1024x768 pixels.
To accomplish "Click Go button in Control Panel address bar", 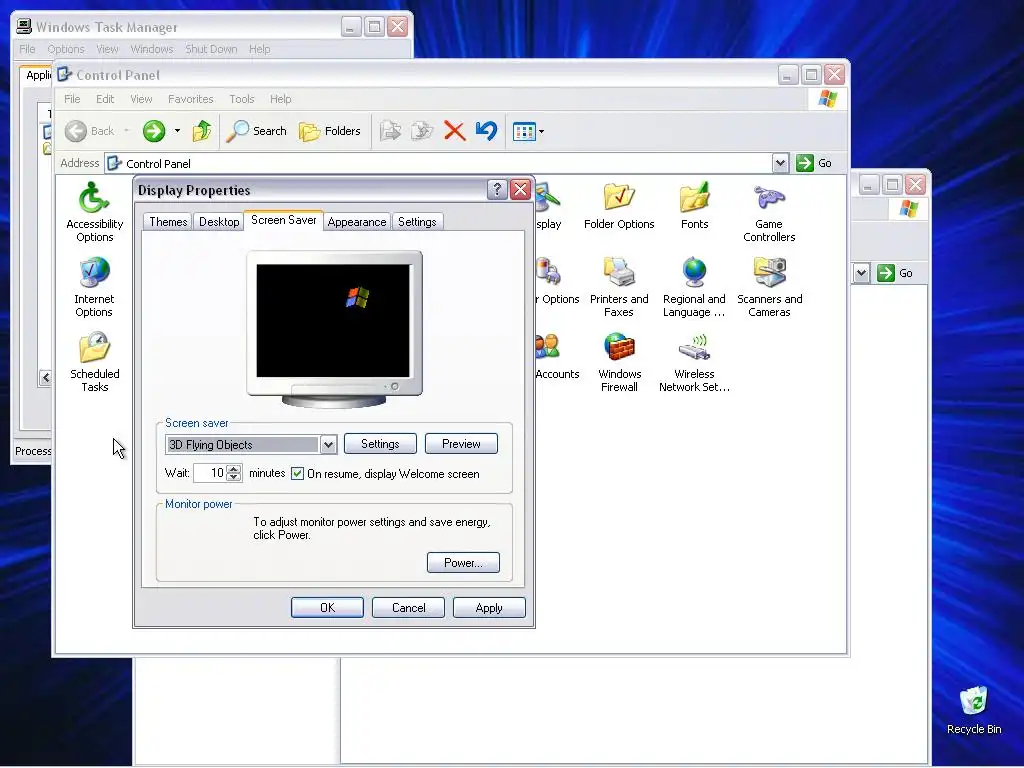I will [814, 163].
